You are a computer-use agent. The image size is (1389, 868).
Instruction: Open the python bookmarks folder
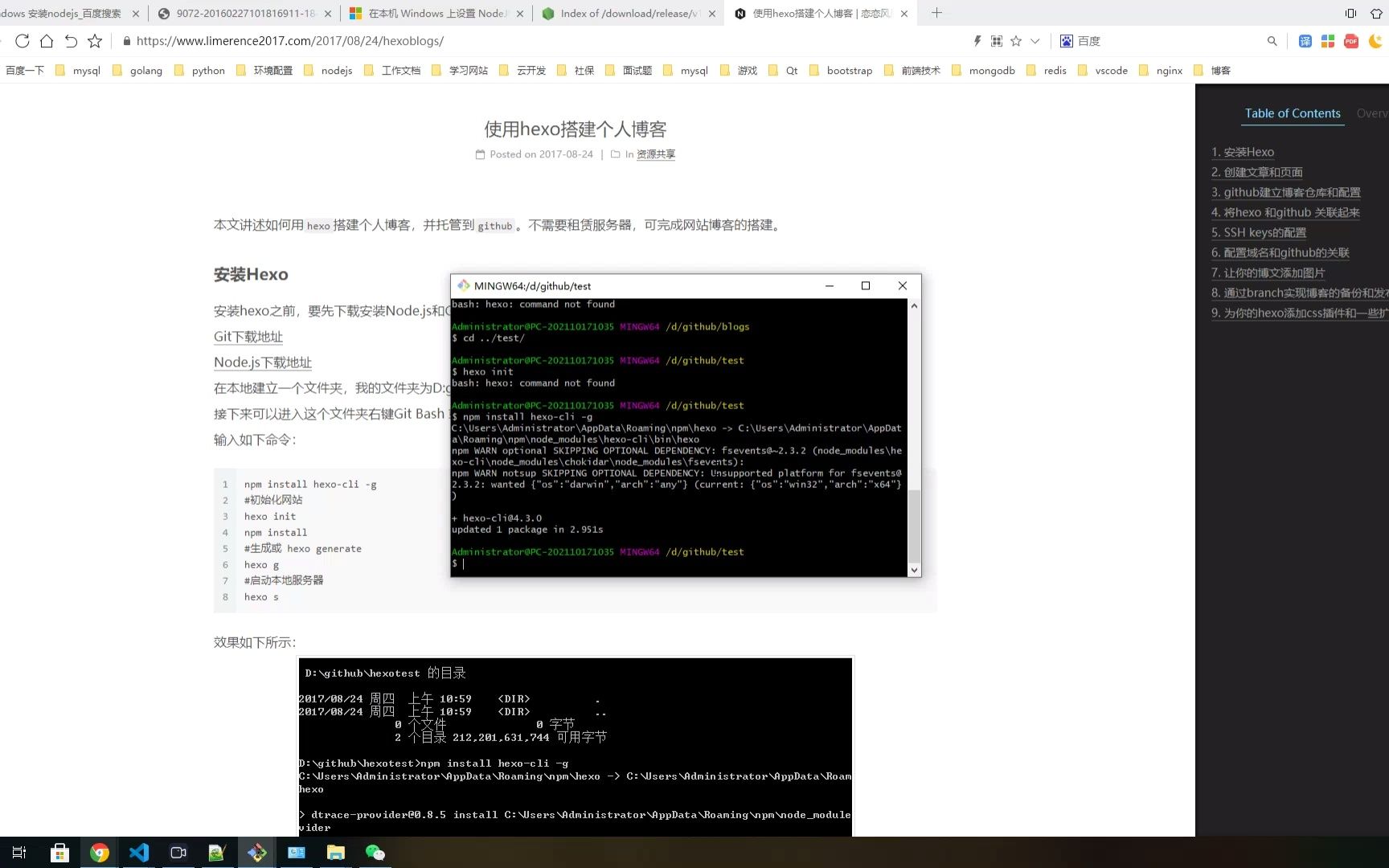(x=199, y=71)
